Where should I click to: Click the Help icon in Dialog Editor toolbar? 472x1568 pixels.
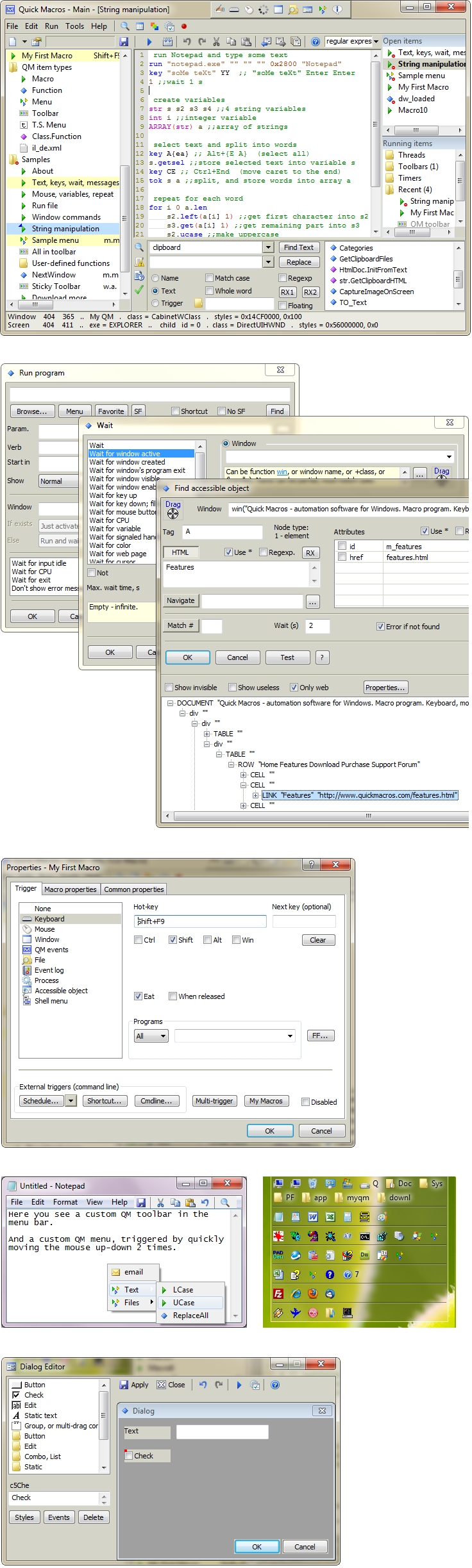coord(275,1385)
